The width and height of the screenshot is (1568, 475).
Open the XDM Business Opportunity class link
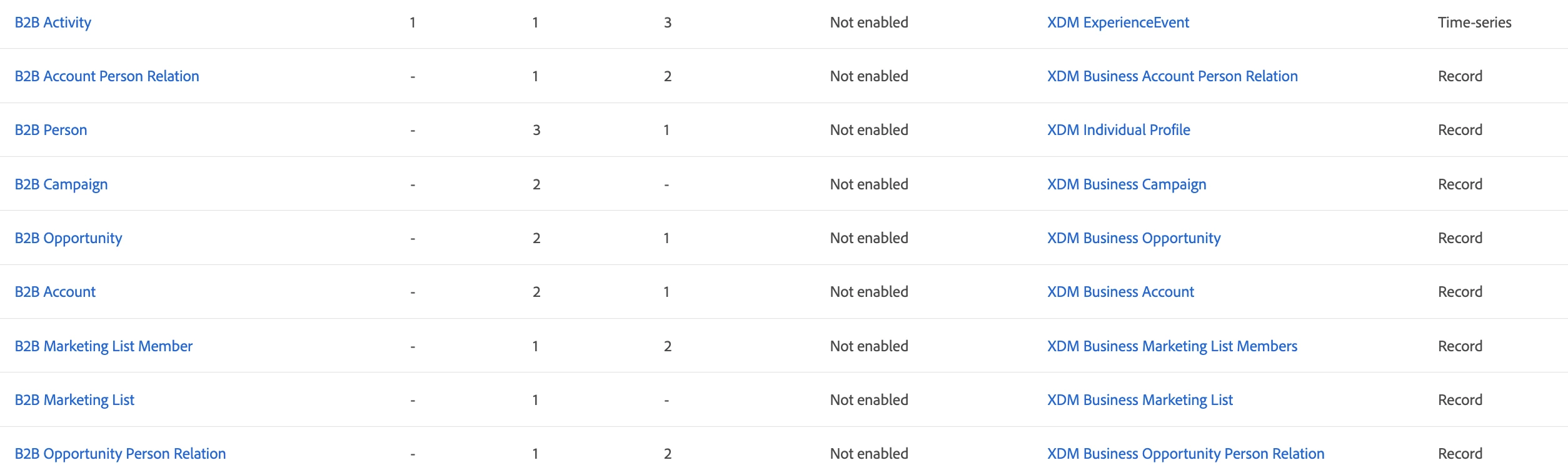(1134, 238)
